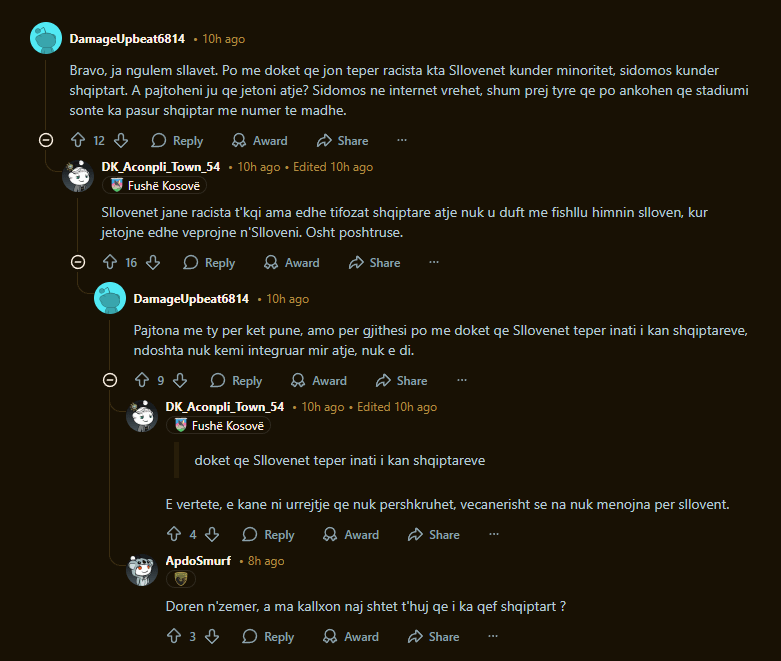The image size is (781, 661).
Task: Open more options menu on ApdoSmurf's comment
Action: (x=492, y=637)
